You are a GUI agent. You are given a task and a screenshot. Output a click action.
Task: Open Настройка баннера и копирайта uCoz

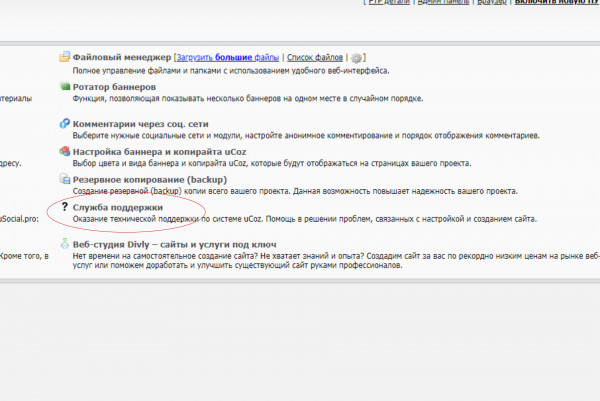[159, 152]
